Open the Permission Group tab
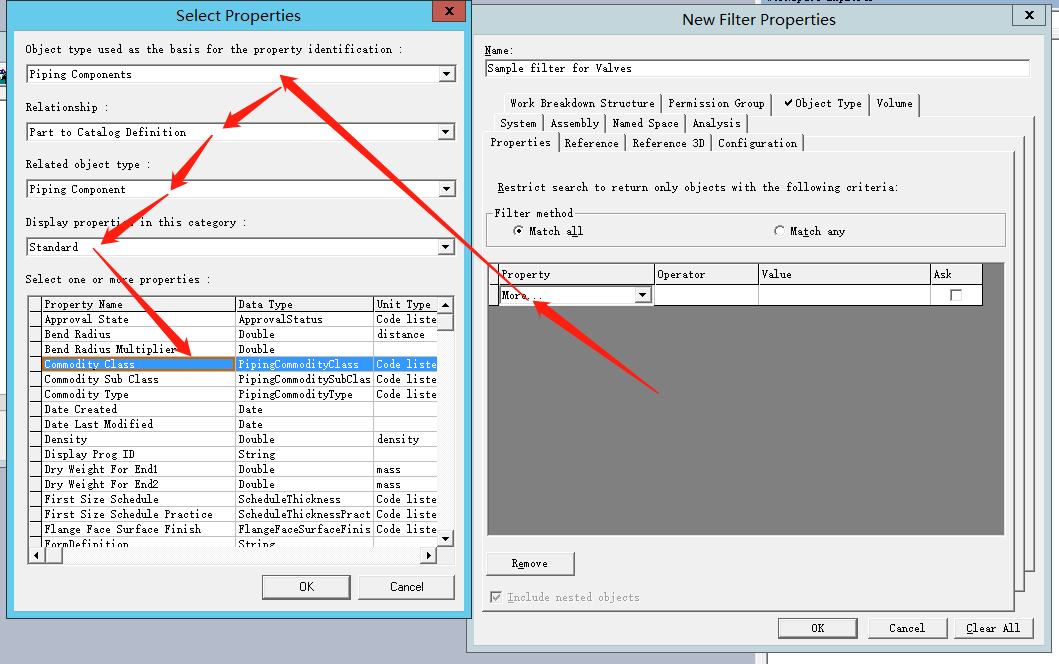 [x=716, y=103]
